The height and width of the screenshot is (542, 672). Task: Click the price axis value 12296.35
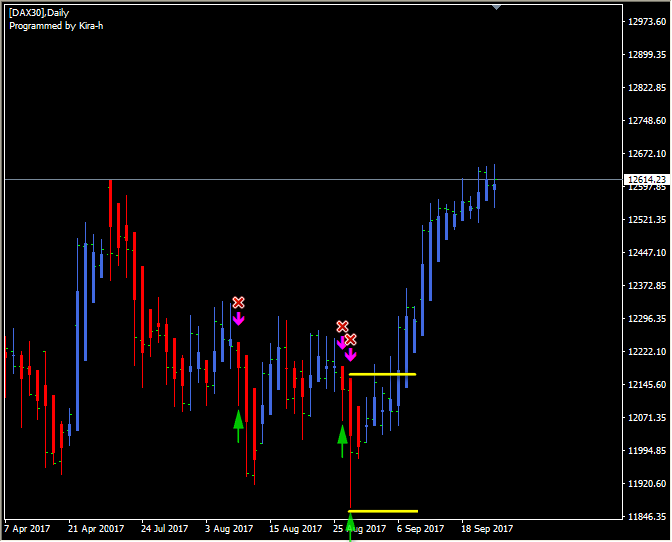pyautogui.click(x=647, y=319)
